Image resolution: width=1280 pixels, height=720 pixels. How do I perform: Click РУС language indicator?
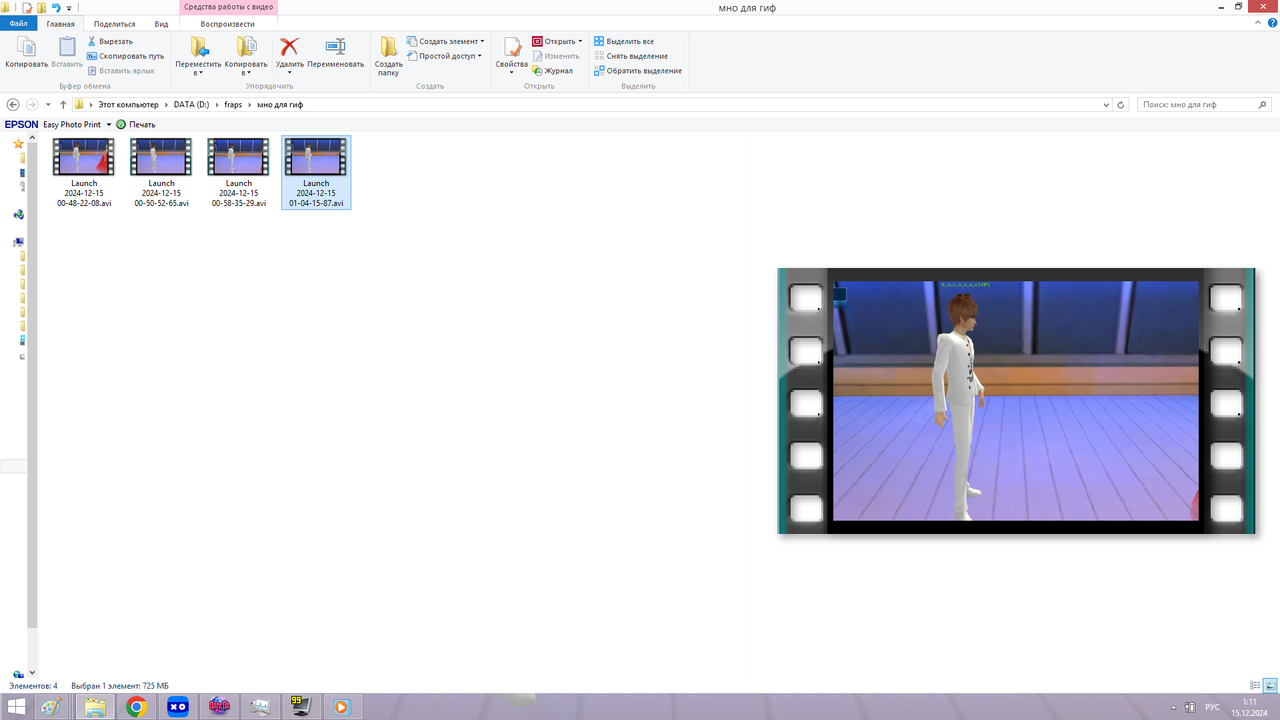[1212, 707]
